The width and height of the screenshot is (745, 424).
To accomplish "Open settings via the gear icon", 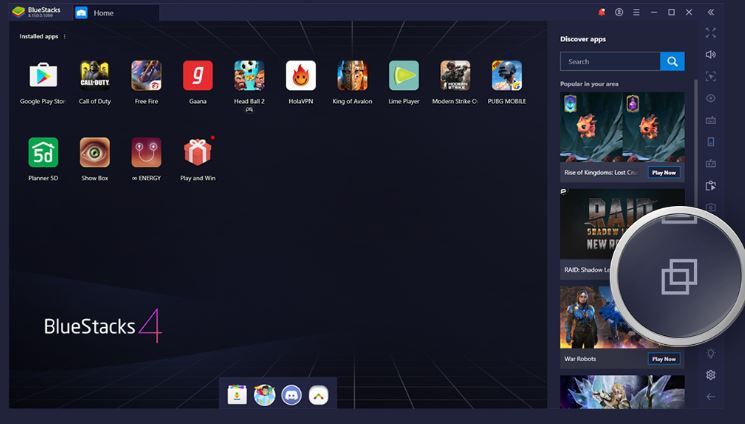I will pos(711,375).
